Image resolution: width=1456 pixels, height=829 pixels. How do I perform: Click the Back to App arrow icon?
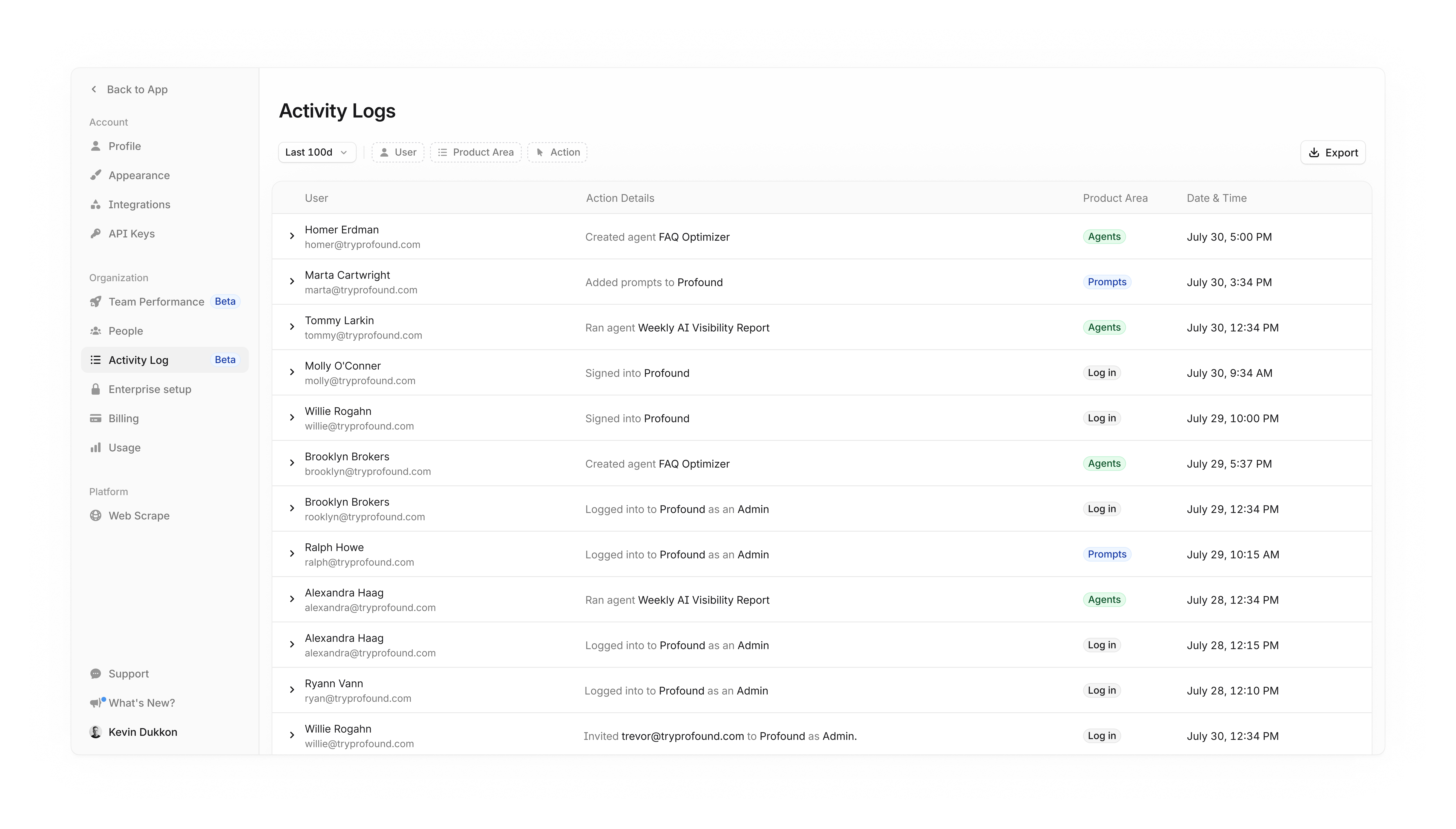coord(94,89)
